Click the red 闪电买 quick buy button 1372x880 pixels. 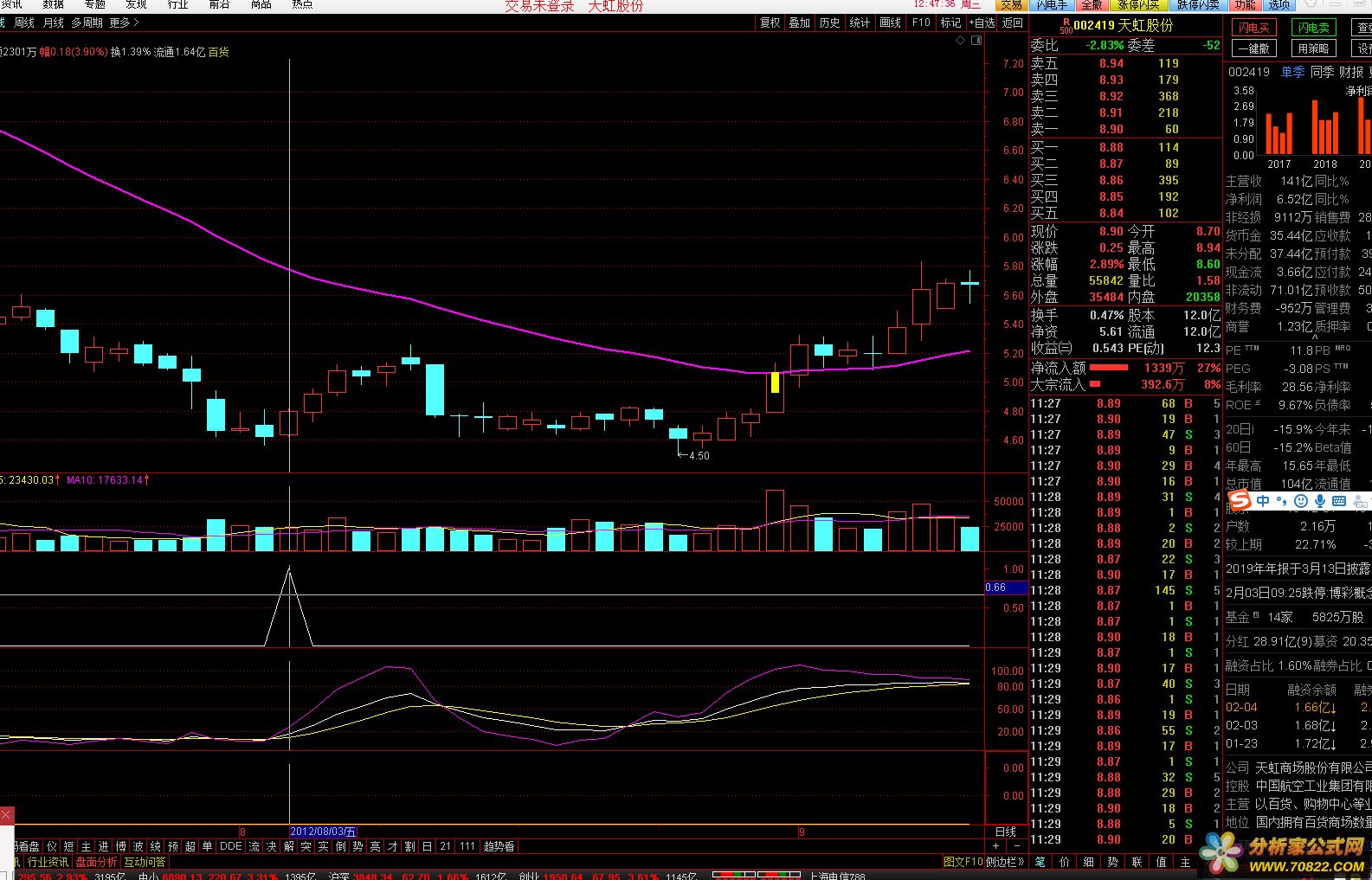pos(1253,28)
